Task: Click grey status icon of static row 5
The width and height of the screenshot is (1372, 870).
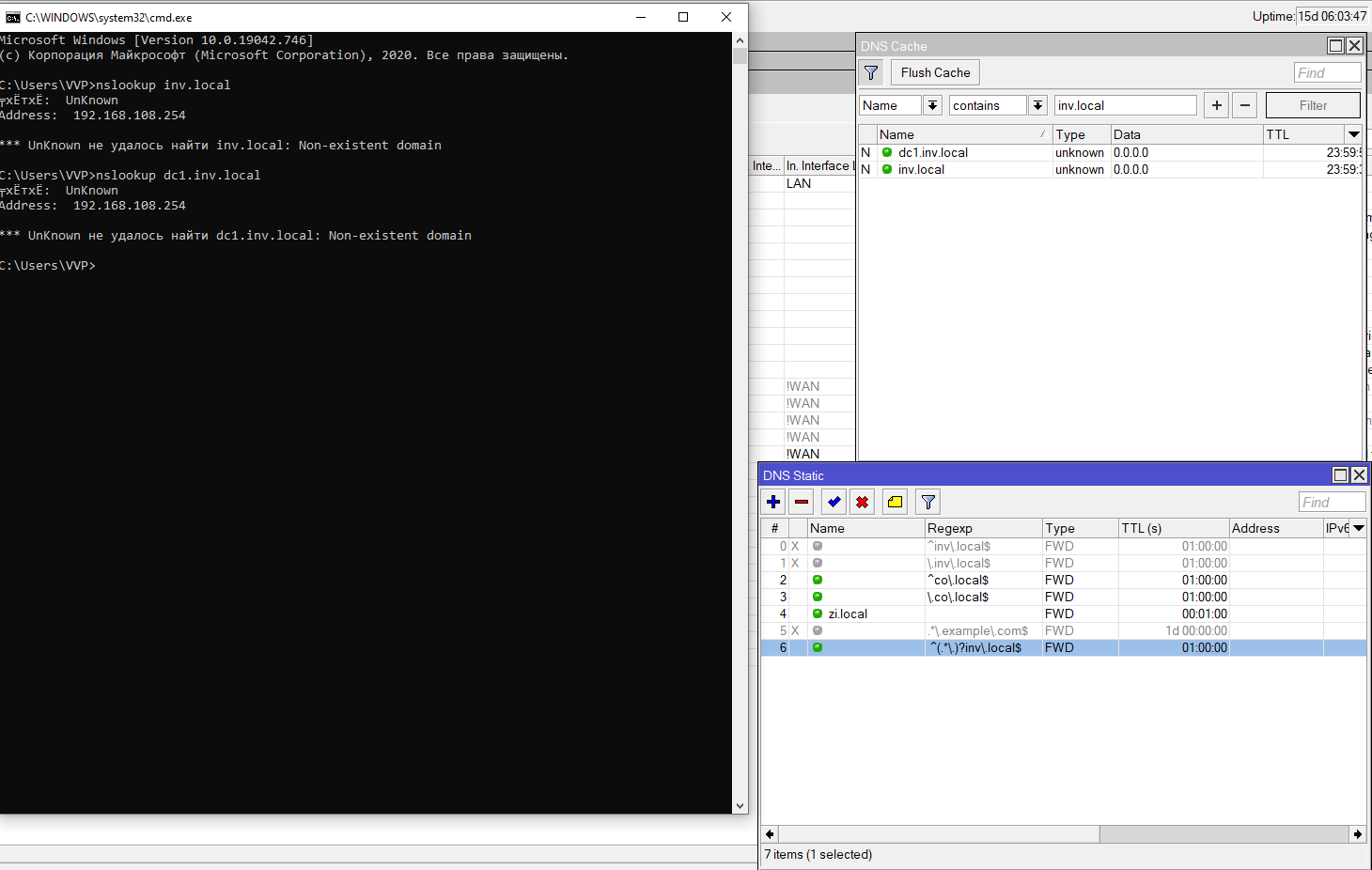Action: coord(818,630)
